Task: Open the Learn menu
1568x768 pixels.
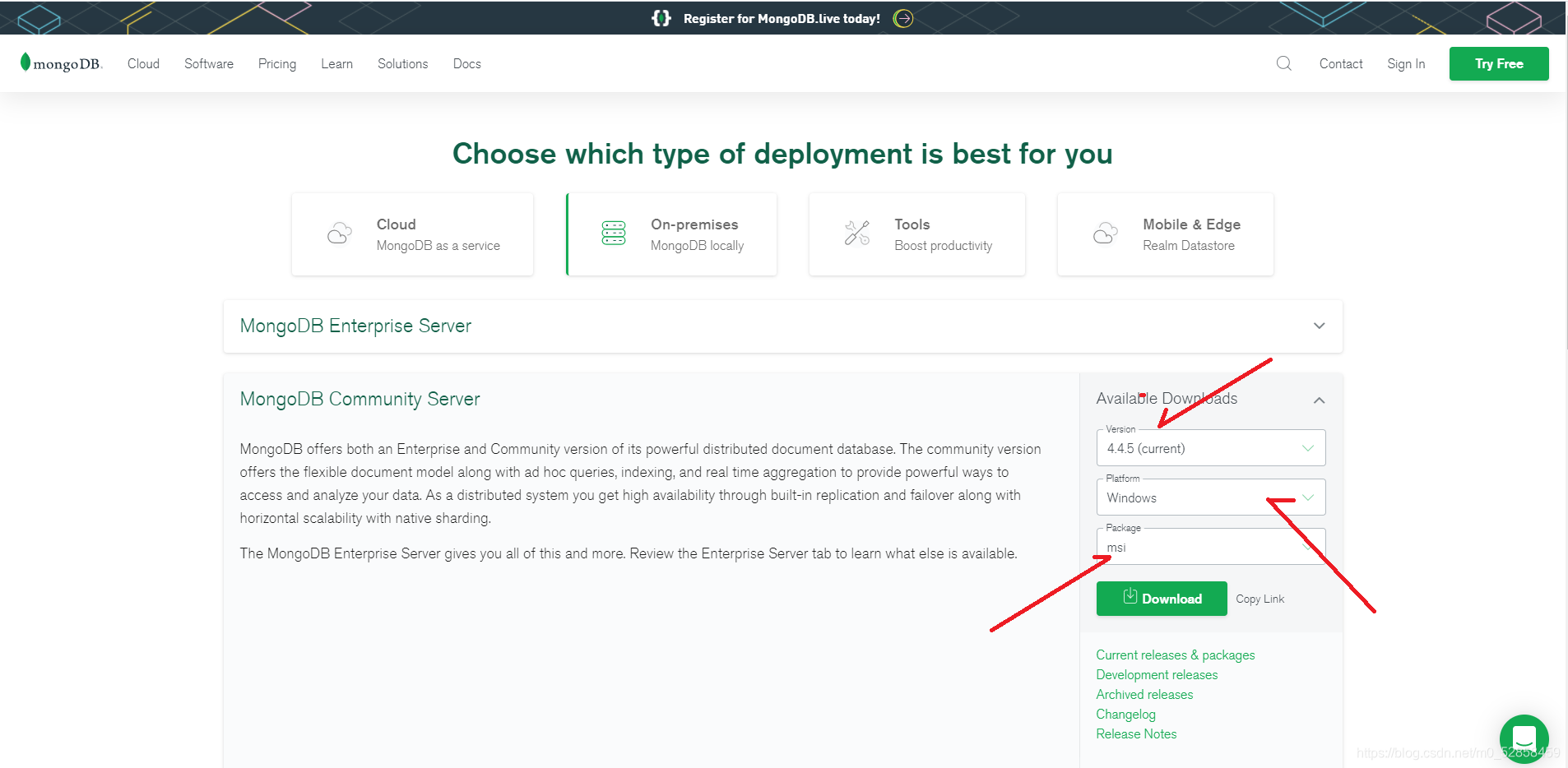Action: point(336,63)
